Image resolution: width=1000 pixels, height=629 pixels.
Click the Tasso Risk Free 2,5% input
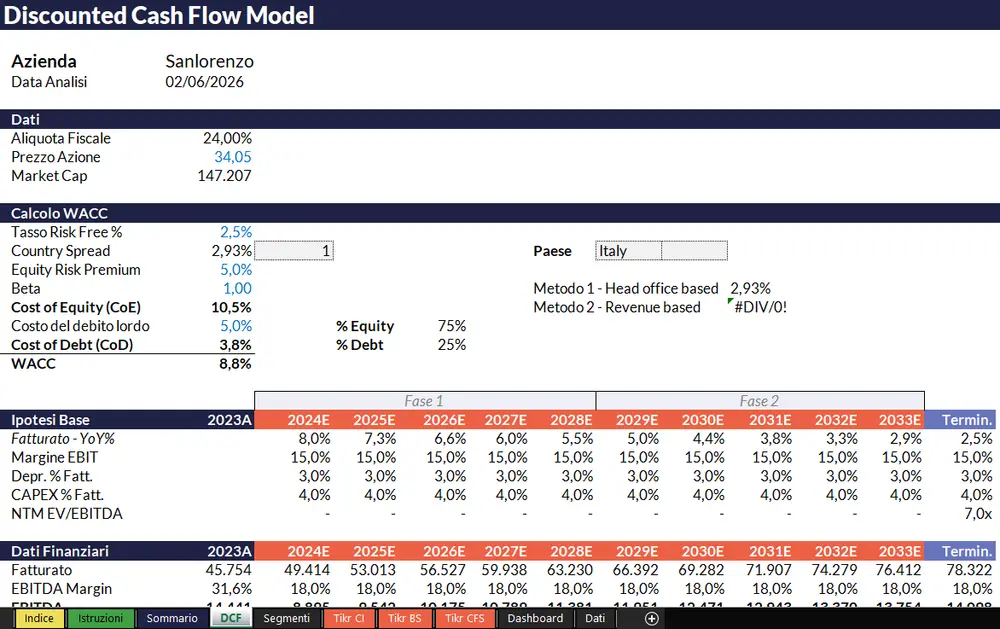point(236,232)
